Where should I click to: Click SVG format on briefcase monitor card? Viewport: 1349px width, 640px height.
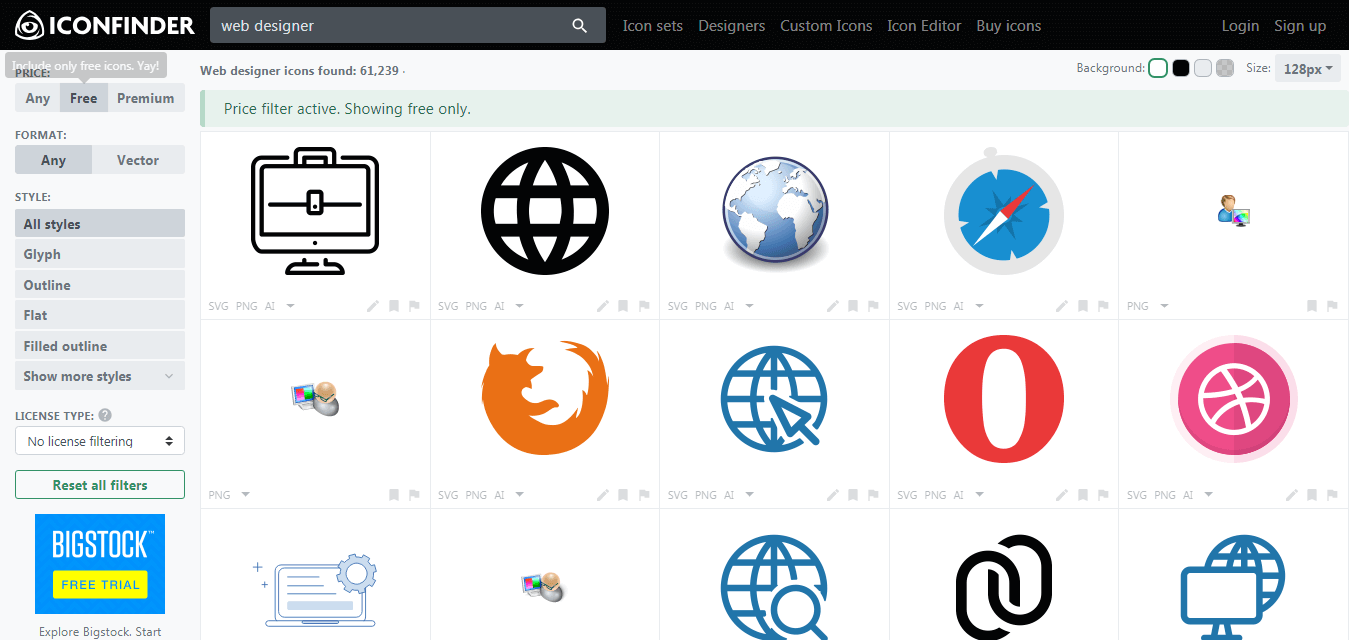pos(218,306)
